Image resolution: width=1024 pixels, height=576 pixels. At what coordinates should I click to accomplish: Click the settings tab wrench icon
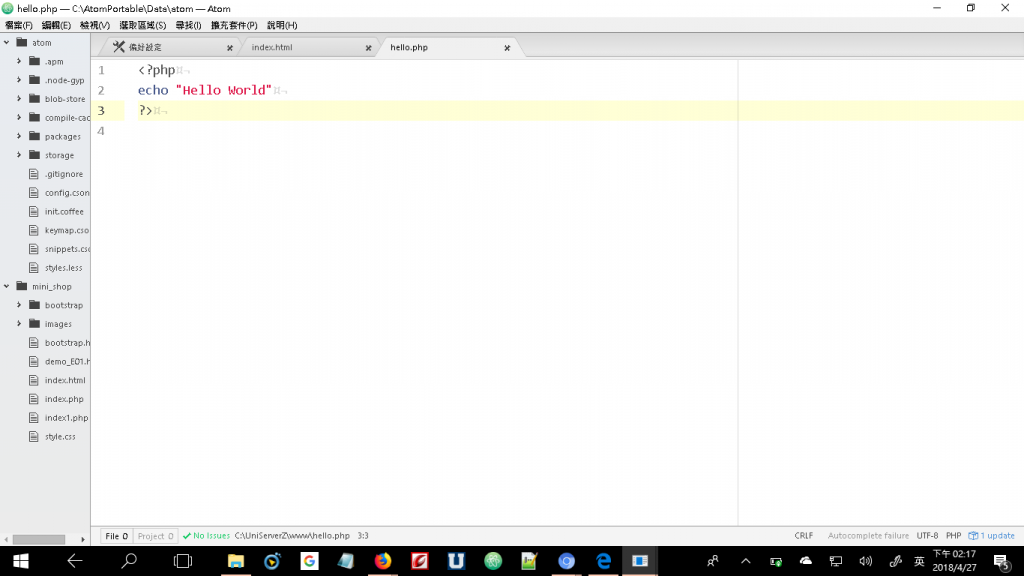(x=118, y=47)
